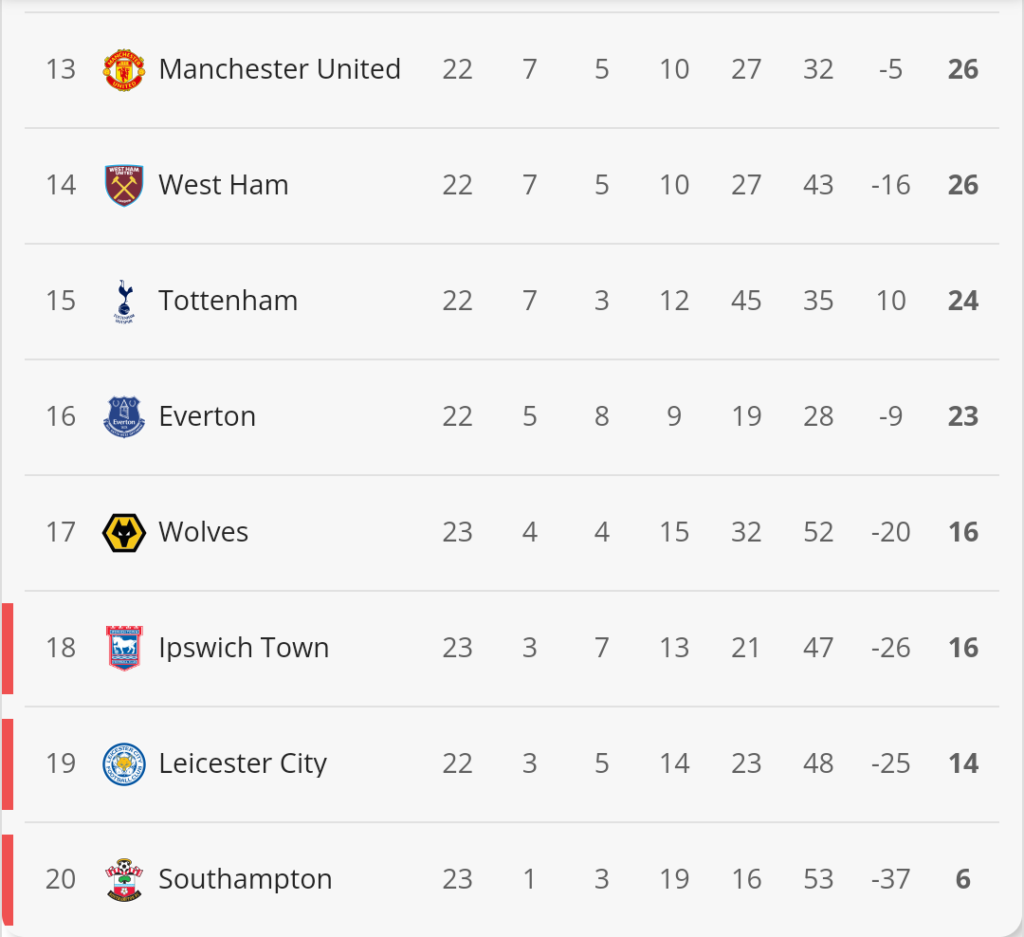Select the Tottenham team name
Viewport: 1024px width, 937px height.
coord(228,300)
